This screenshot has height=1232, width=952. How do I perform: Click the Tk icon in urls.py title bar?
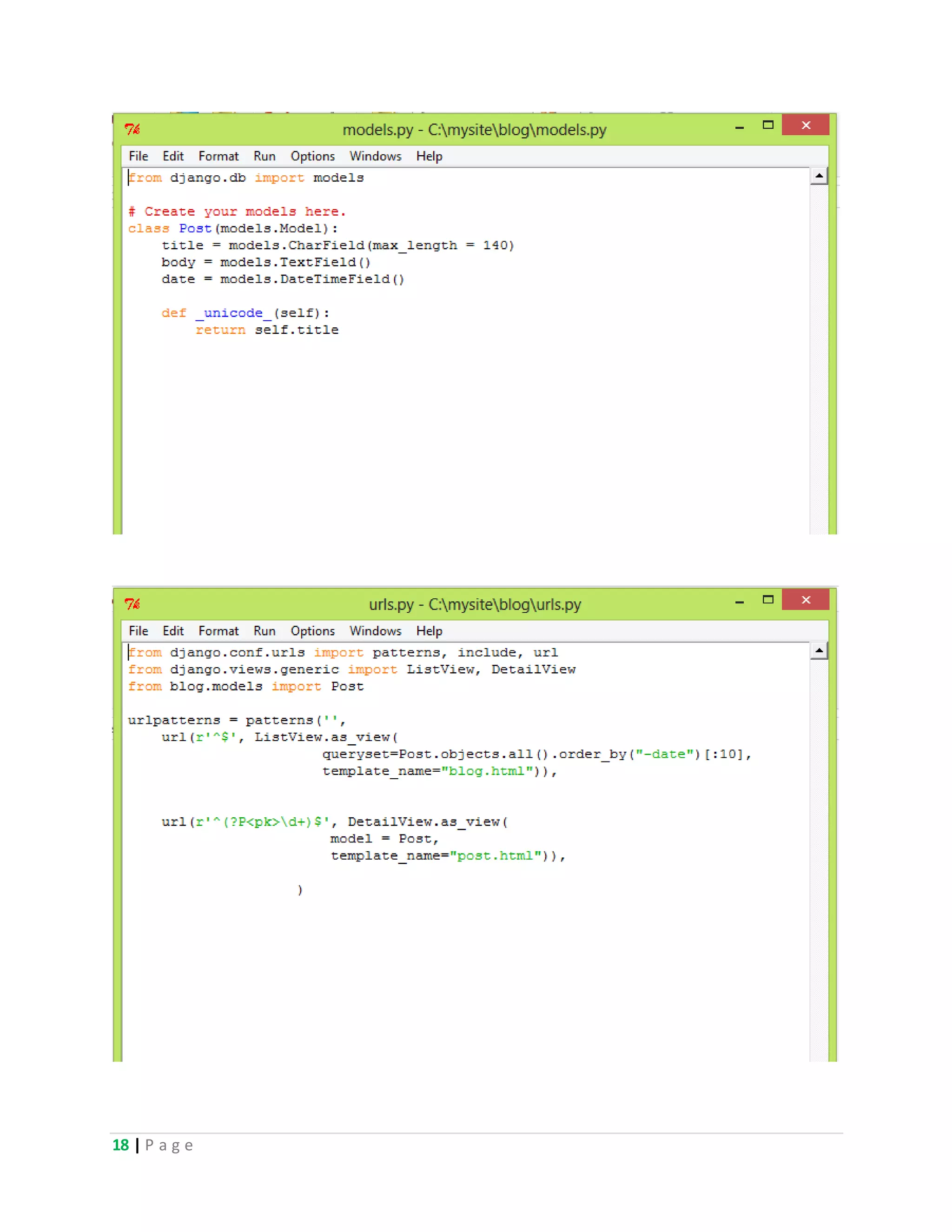point(132,604)
